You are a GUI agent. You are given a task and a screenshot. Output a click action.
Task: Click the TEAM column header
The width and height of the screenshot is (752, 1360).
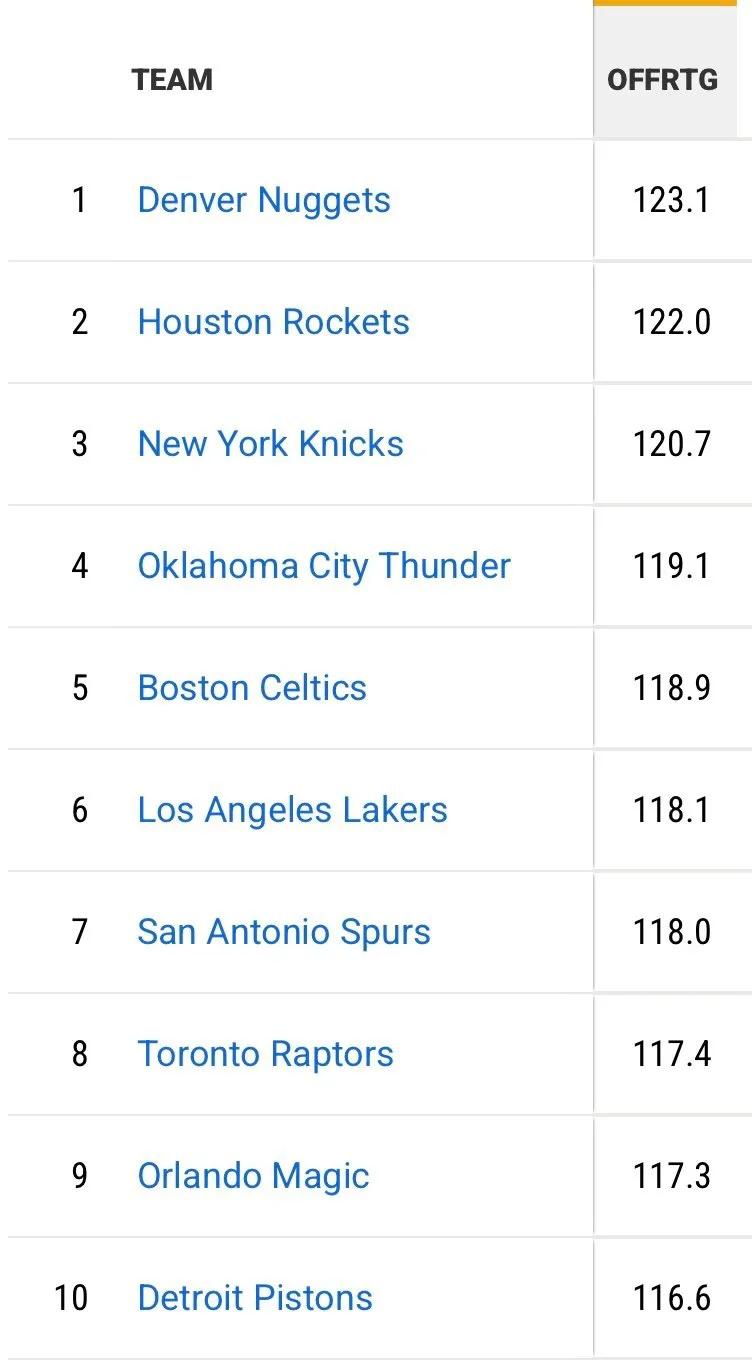pos(172,80)
